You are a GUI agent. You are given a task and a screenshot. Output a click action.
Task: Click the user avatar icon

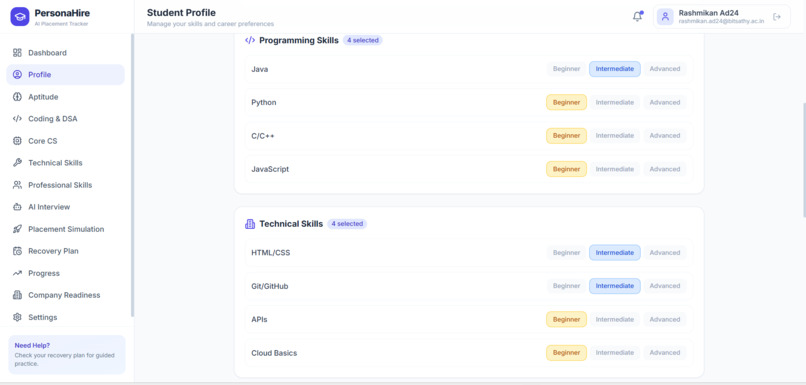[x=665, y=16]
